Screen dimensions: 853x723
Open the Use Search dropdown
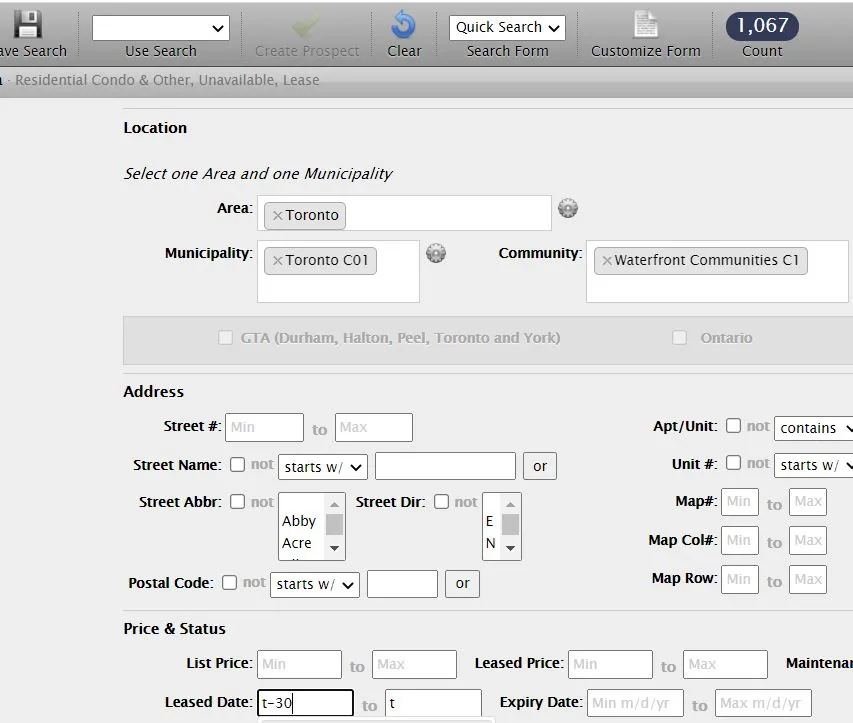160,28
